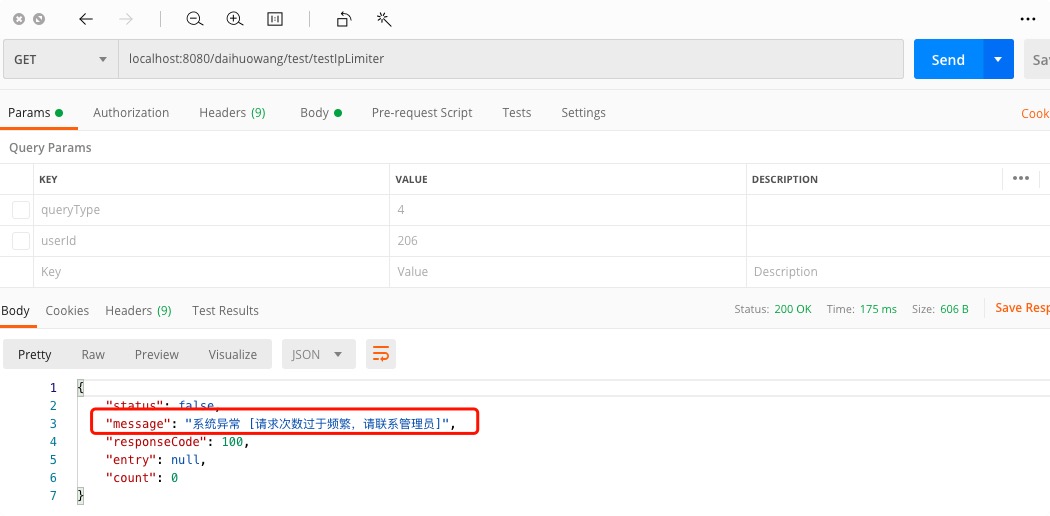This screenshot has width=1050, height=516.
Task: Go back with the left arrow icon
Action: pyautogui.click(x=86, y=19)
